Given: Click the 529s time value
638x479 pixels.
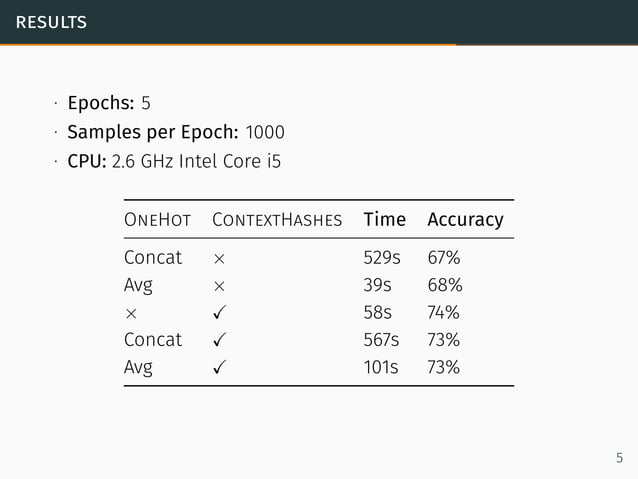Looking at the screenshot, I should (382, 258).
